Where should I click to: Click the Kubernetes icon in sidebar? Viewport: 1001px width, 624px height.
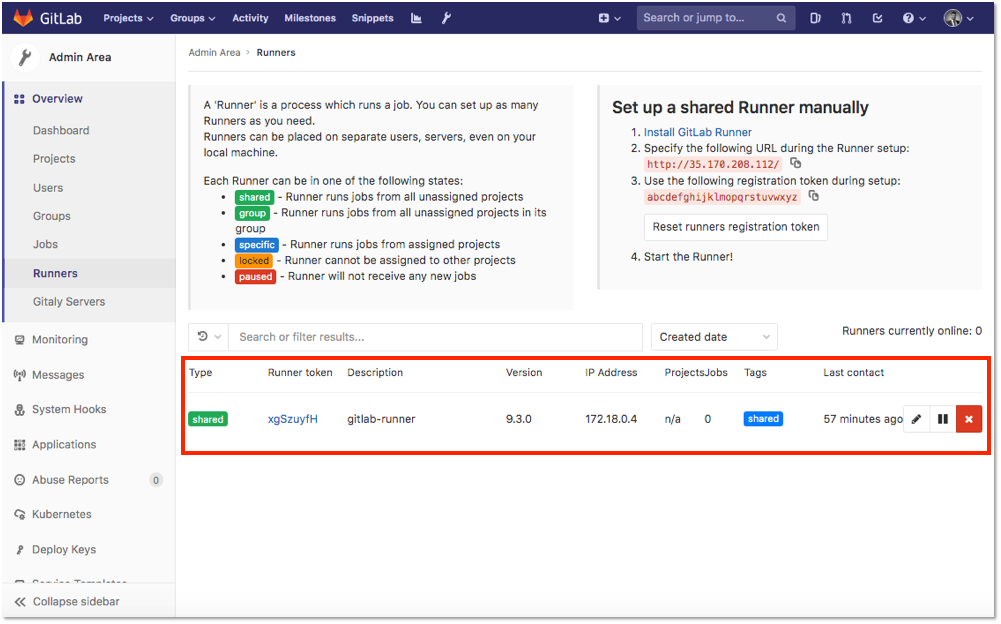[20, 514]
